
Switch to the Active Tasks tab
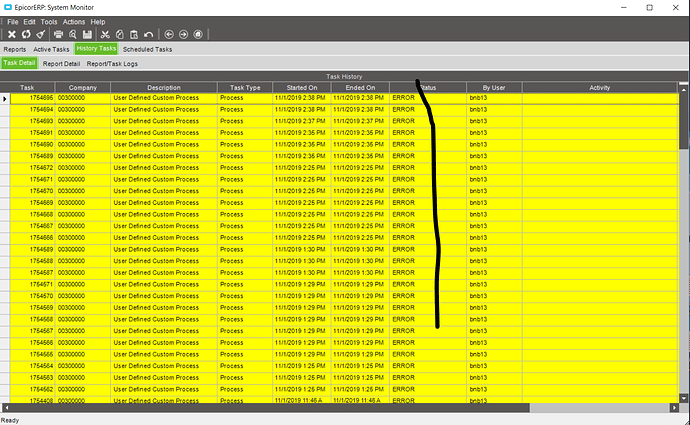coord(51,49)
